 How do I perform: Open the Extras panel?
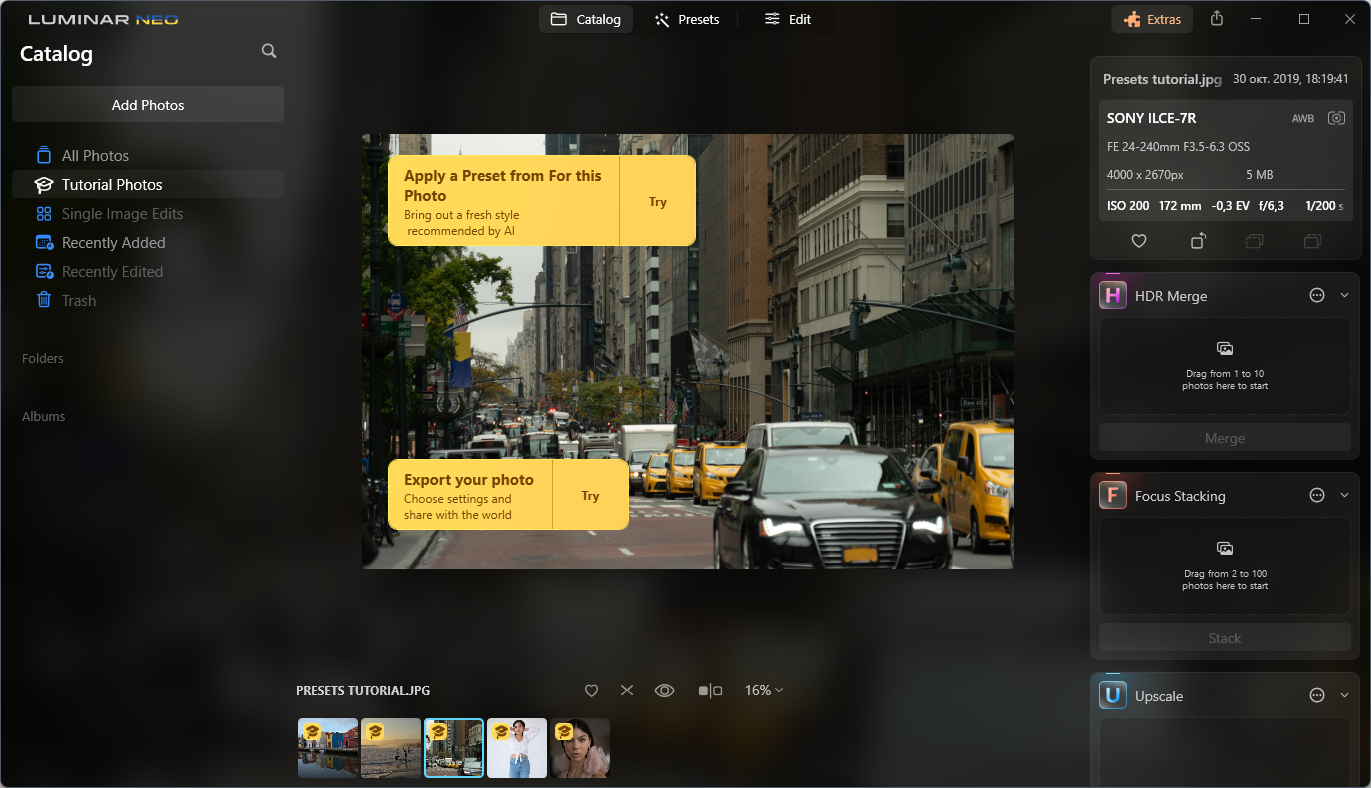point(1152,18)
